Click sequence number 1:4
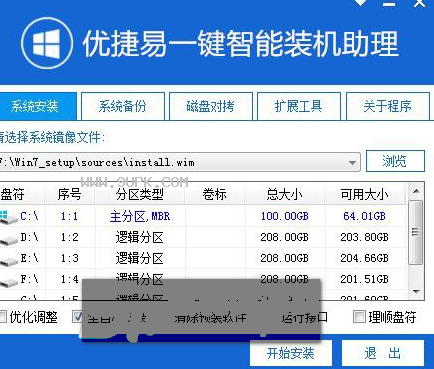 pos(69,279)
